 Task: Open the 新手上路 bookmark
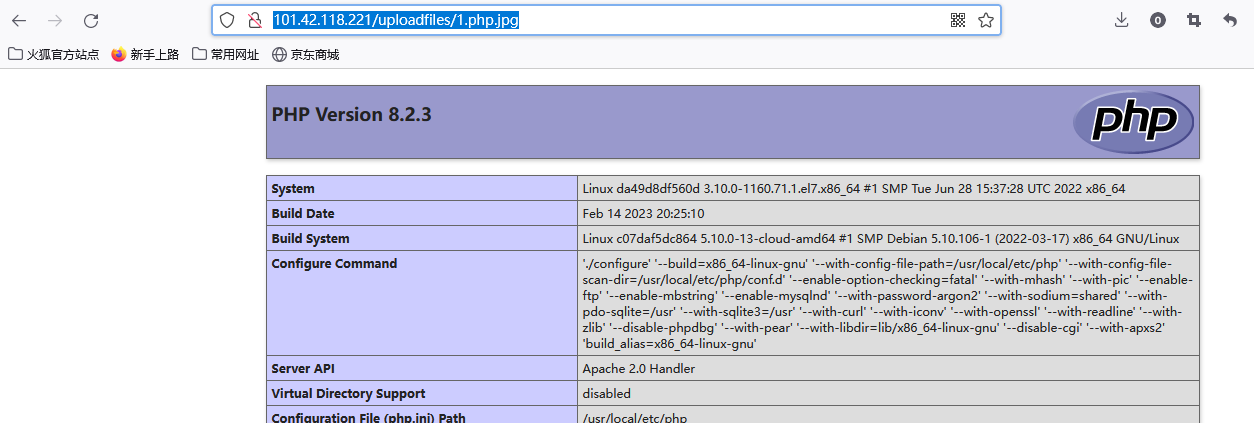point(145,55)
